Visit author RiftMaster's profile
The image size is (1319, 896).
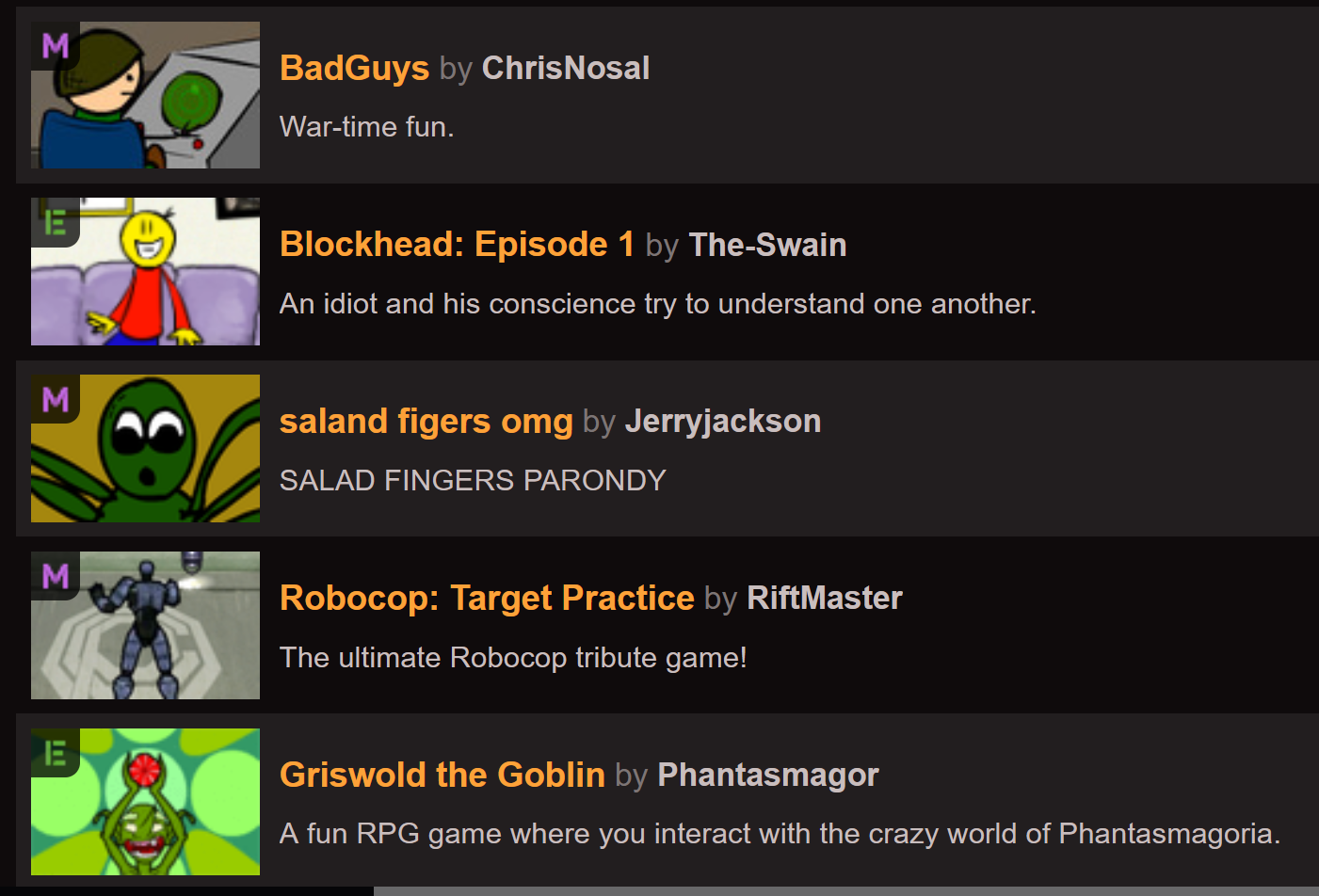click(825, 598)
